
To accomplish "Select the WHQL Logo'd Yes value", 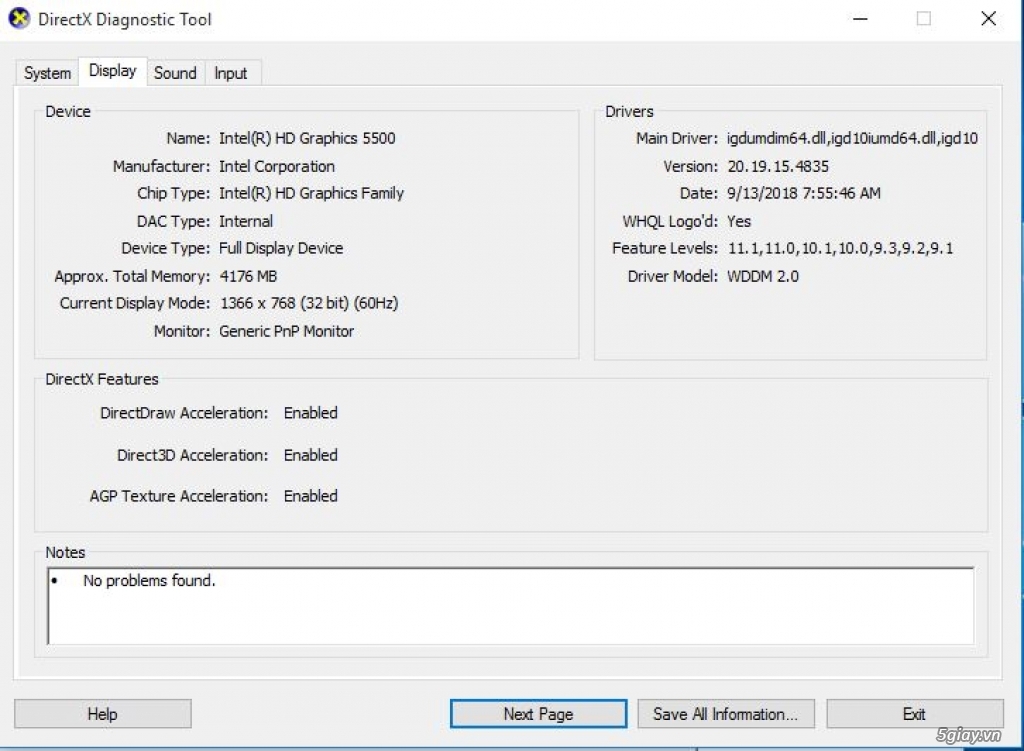I will 740,221.
